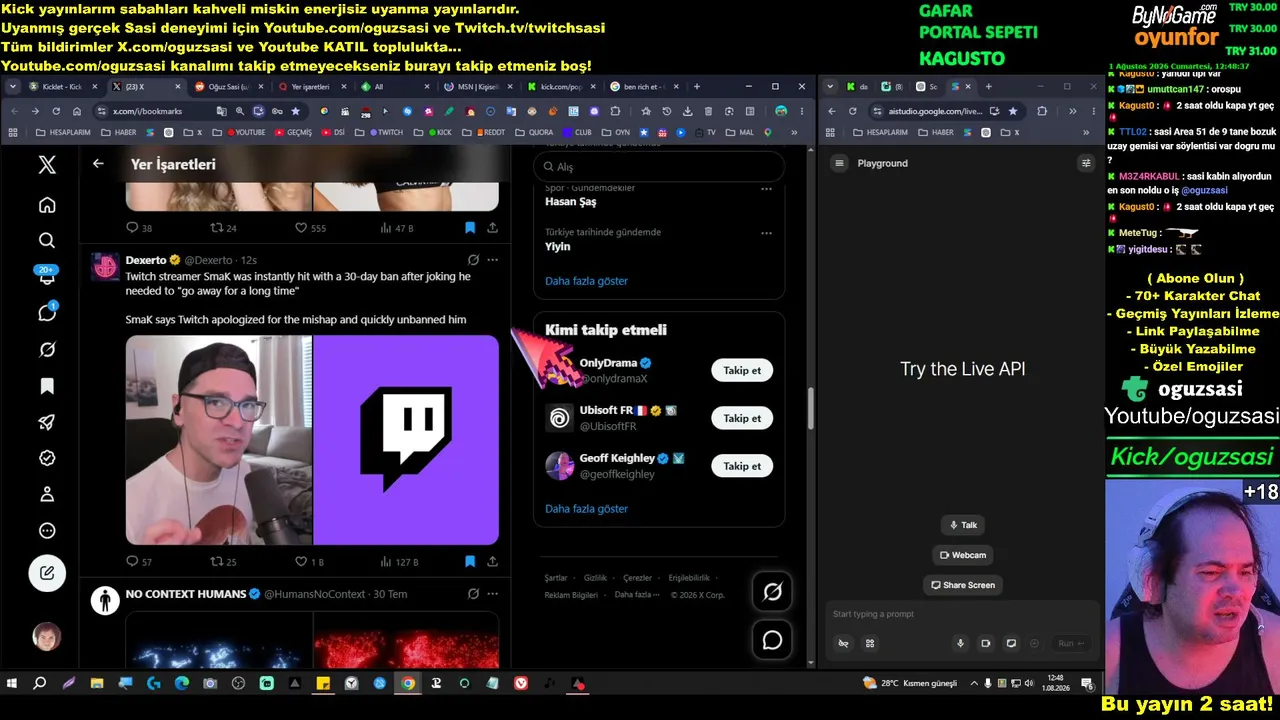Follow OnlyDrama with Takip et

(742, 370)
